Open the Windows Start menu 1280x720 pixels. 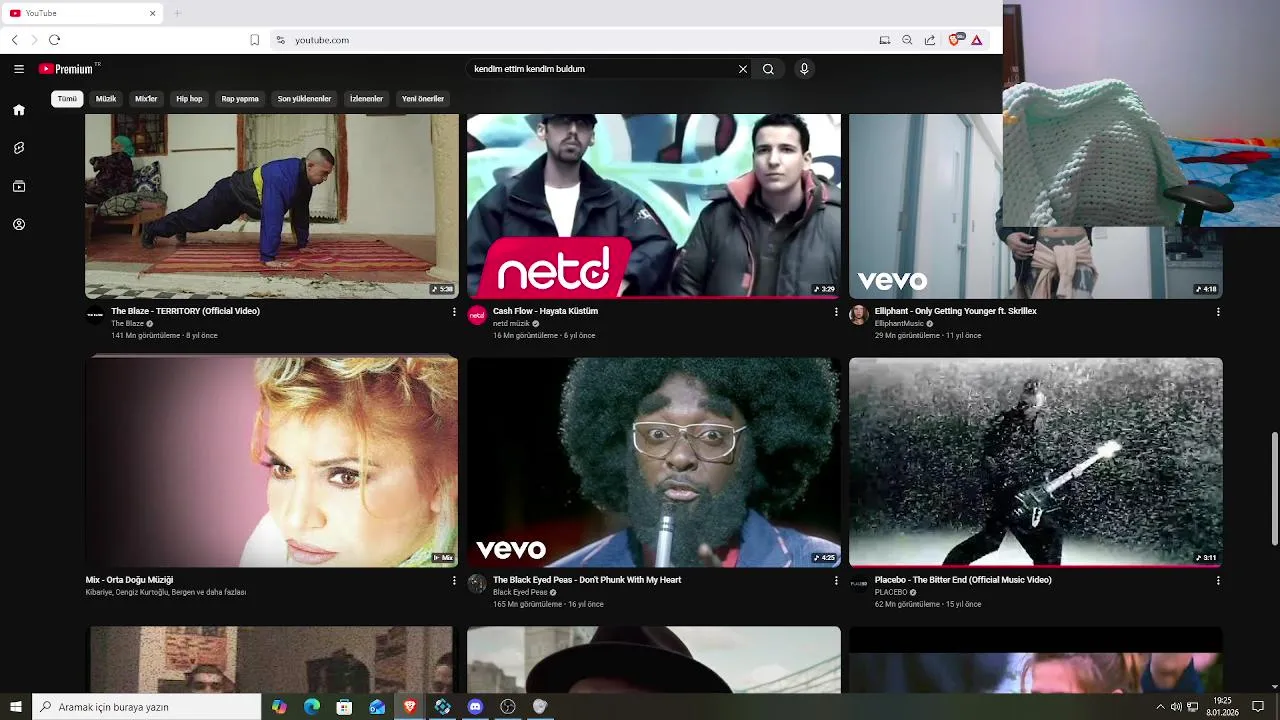tap(16, 707)
